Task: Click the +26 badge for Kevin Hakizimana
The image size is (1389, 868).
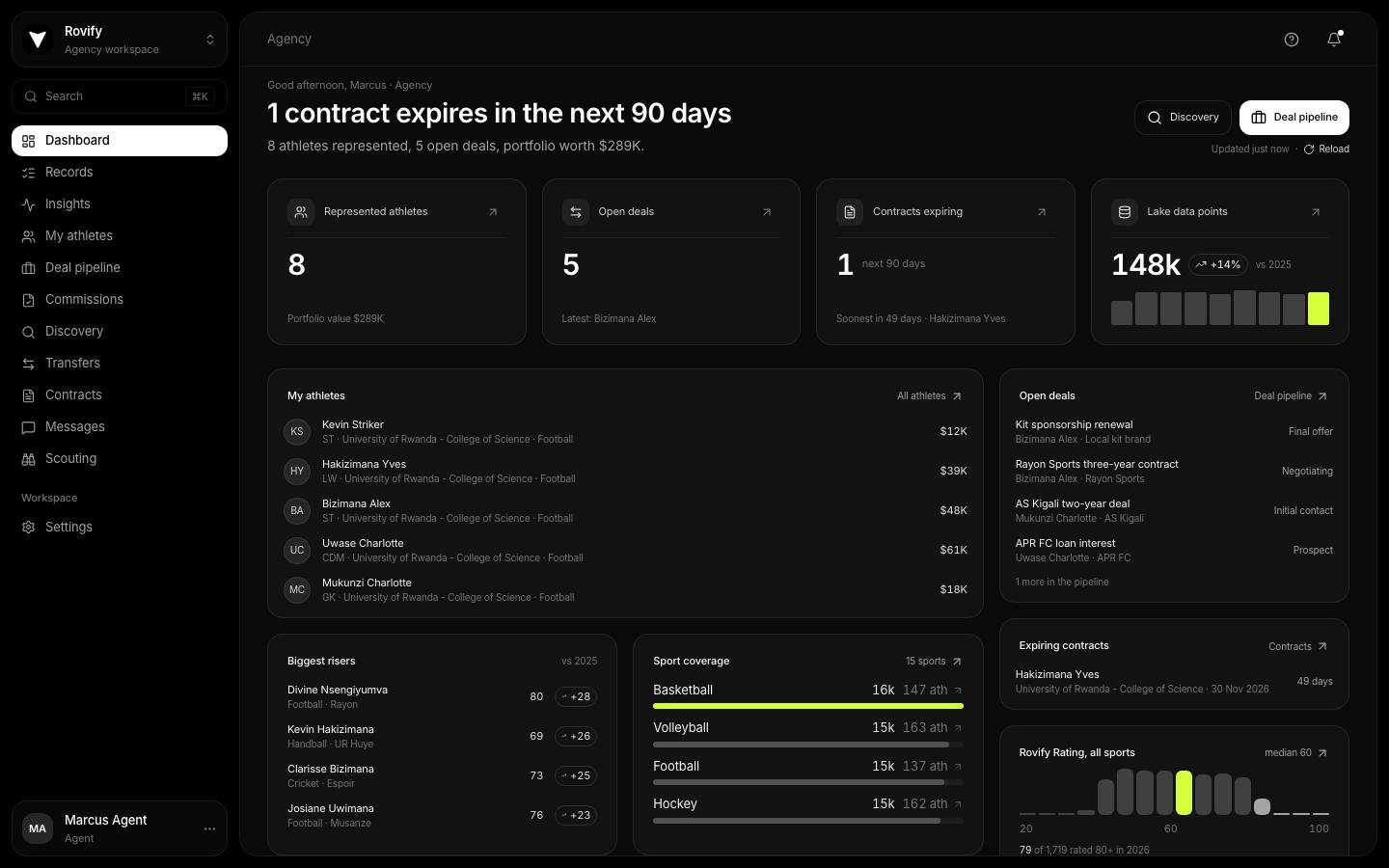Action: (x=576, y=737)
